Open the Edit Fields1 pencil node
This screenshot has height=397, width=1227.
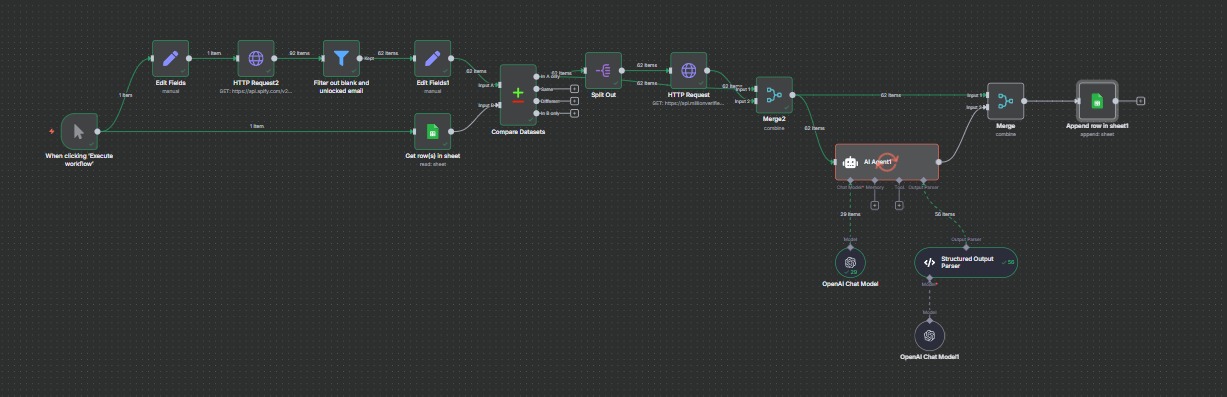coord(432,58)
